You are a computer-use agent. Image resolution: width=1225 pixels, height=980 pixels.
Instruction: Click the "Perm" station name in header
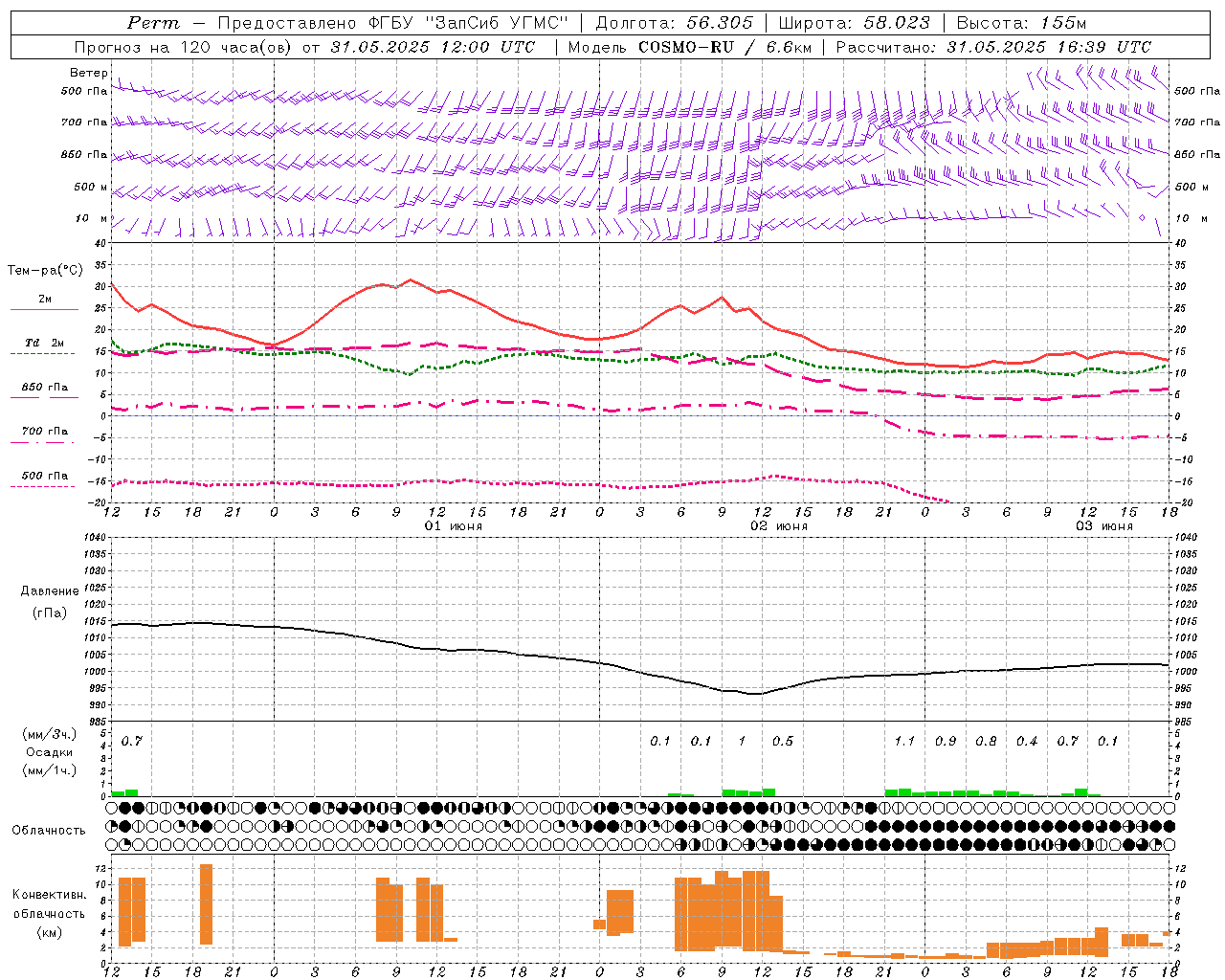tap(153, 23)
